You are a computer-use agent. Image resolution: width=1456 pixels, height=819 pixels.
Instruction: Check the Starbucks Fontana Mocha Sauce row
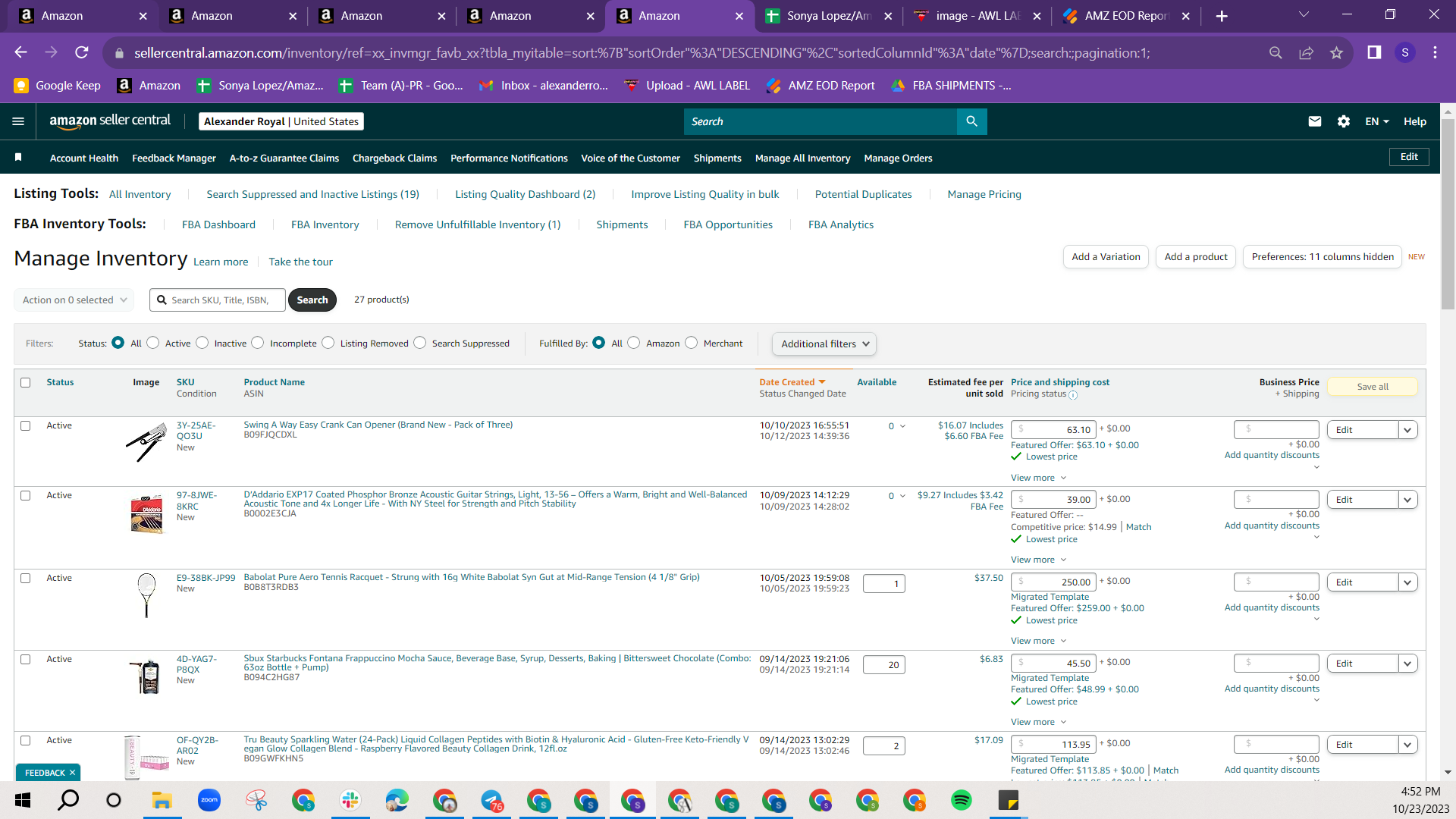26,659
